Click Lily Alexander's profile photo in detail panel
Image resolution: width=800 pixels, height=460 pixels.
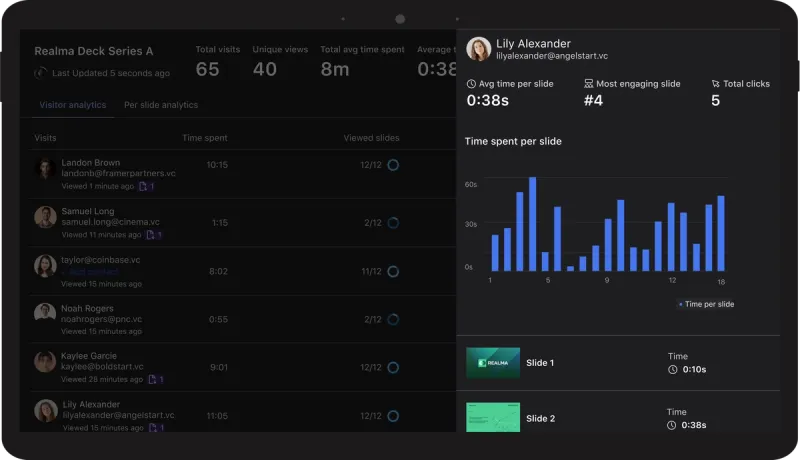(479, 49)
